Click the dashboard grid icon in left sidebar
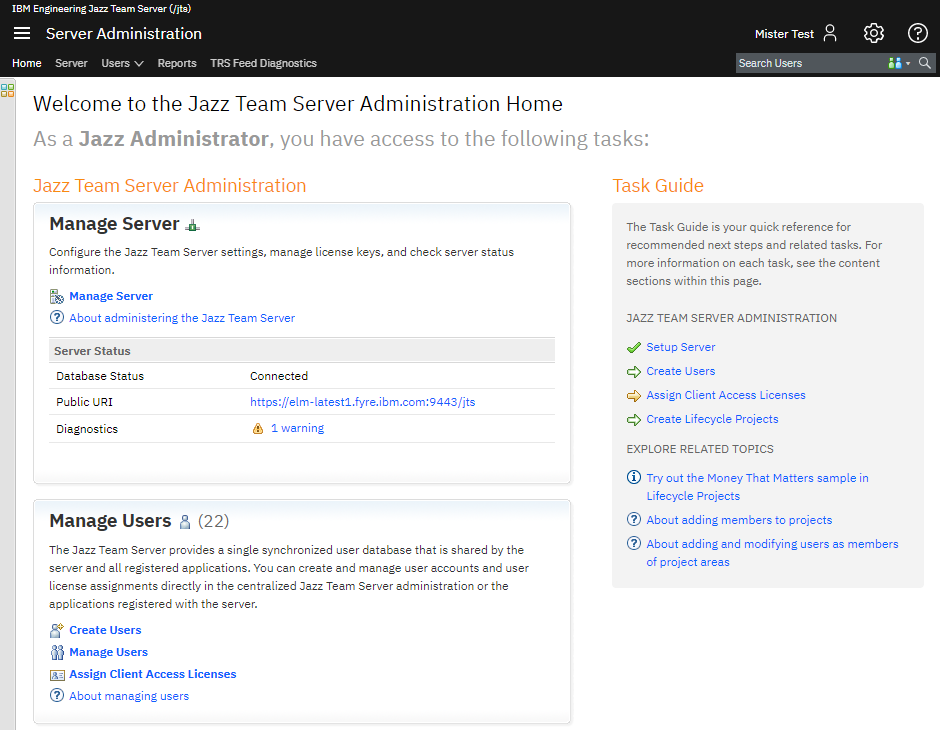This screenshot has width=940, height=730. tap(7, 90)
